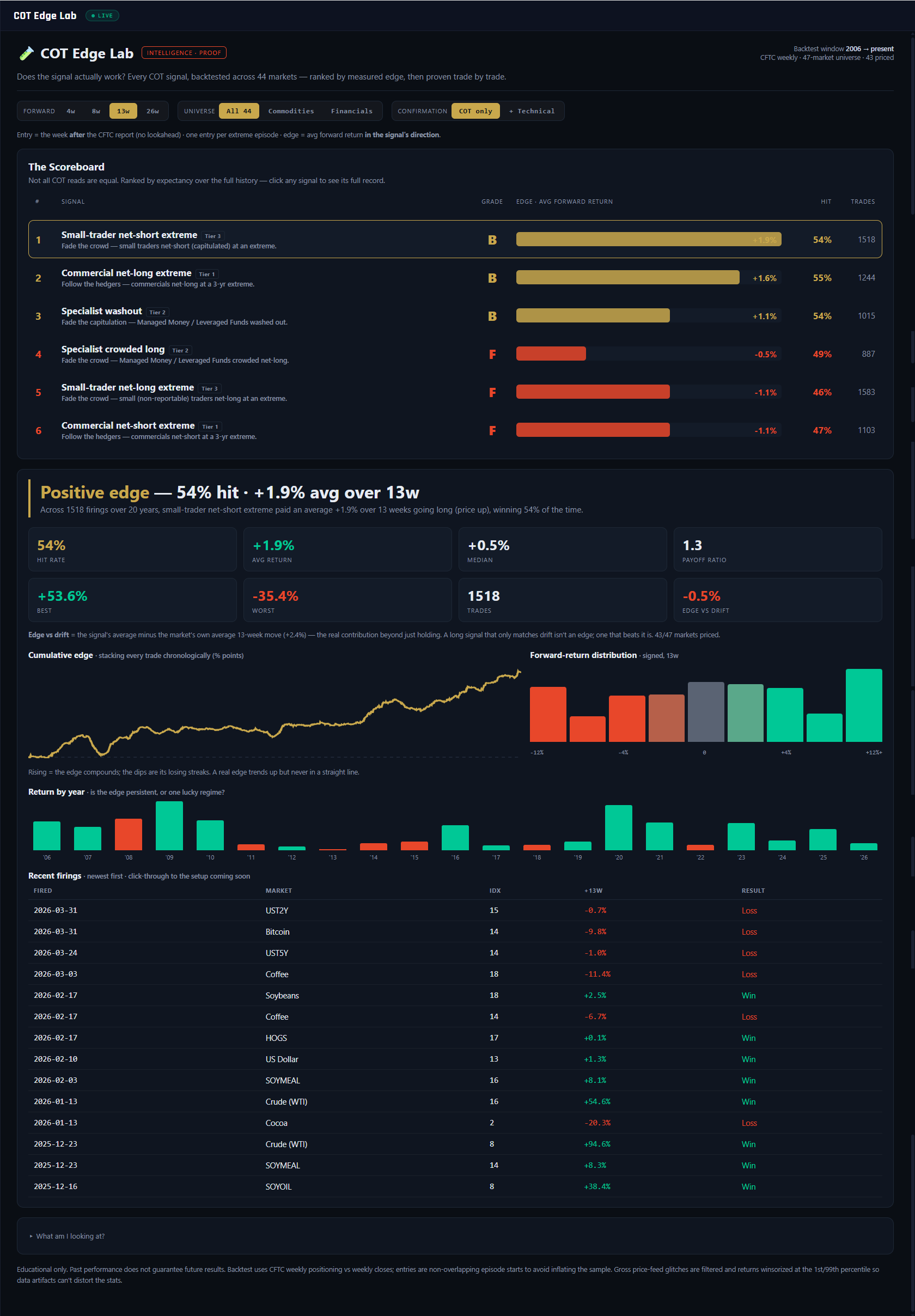Open Small-trader net-long extreme signal row
Viewport: 915px width, 1316px height.
pos(455,392)
